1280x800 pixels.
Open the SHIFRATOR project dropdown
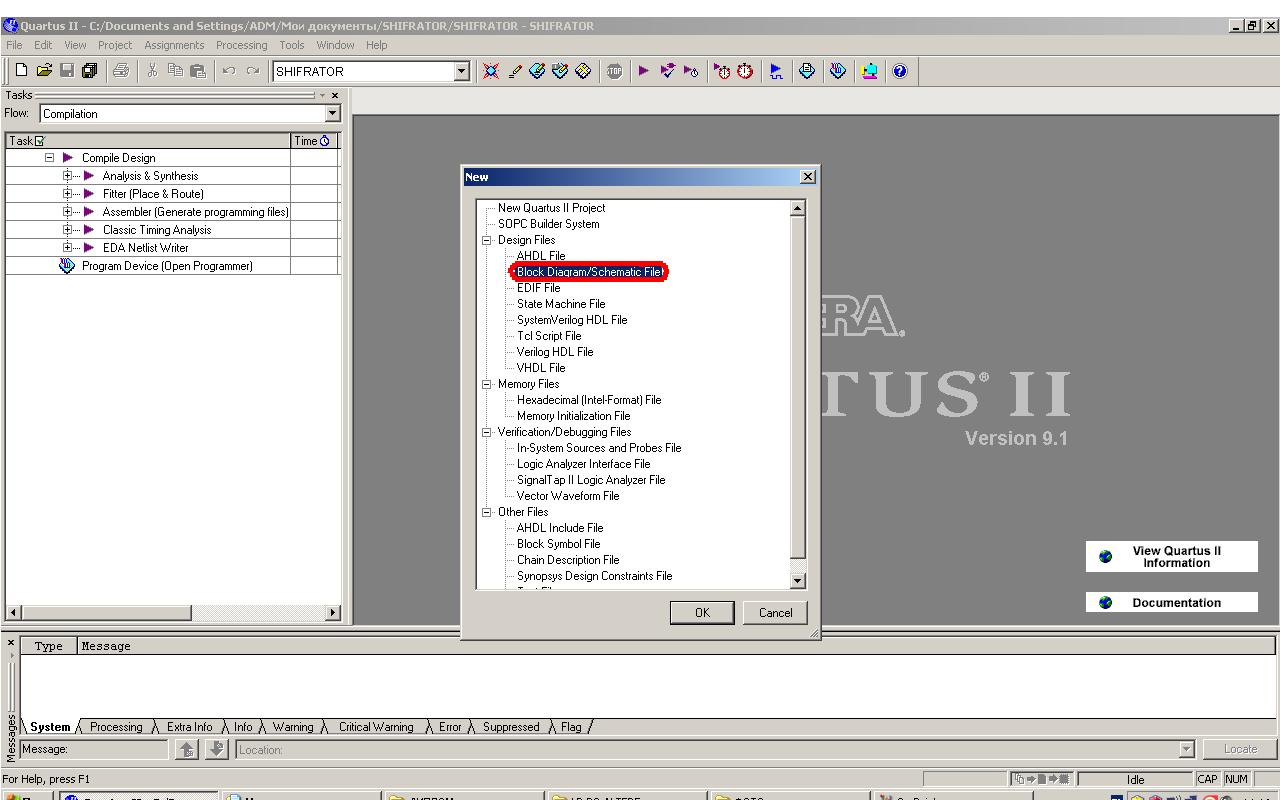(x=462, y=71)
